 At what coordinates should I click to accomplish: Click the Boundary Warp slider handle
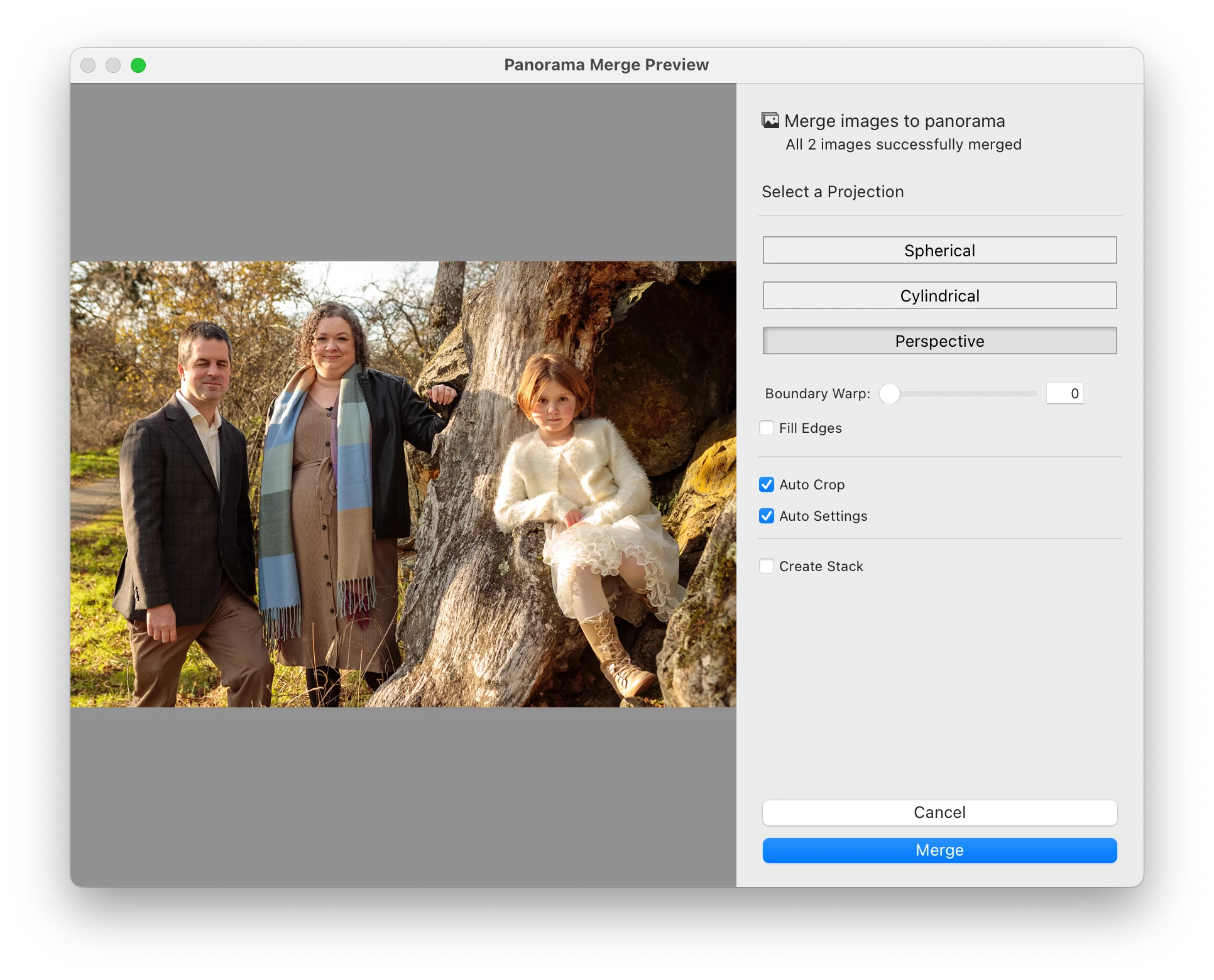(889, 394)
